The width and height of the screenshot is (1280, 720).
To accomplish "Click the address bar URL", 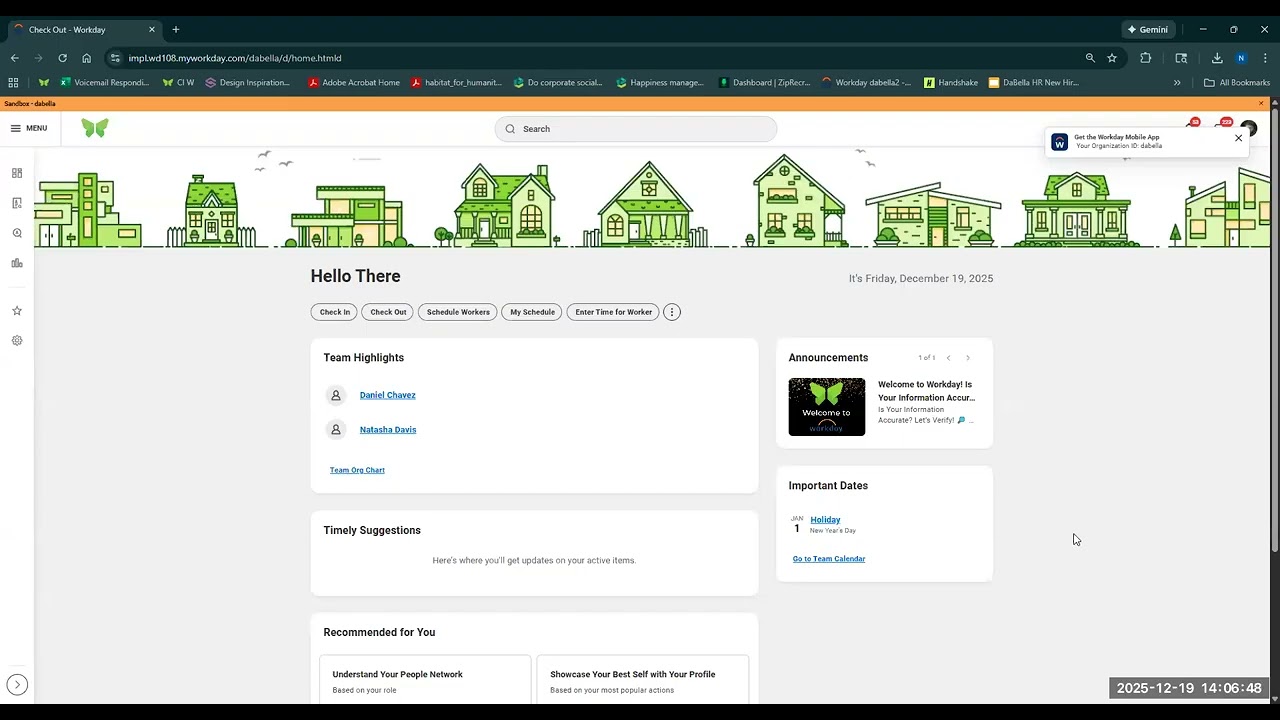I will [x=235, y=58].
